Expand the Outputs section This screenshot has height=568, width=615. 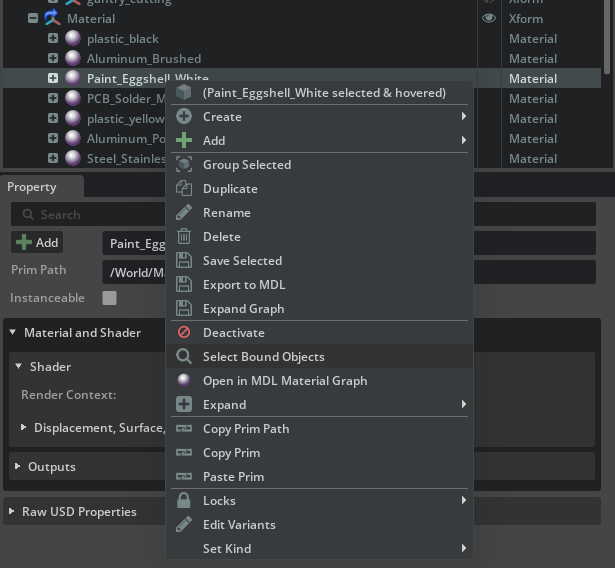(18, 467)
